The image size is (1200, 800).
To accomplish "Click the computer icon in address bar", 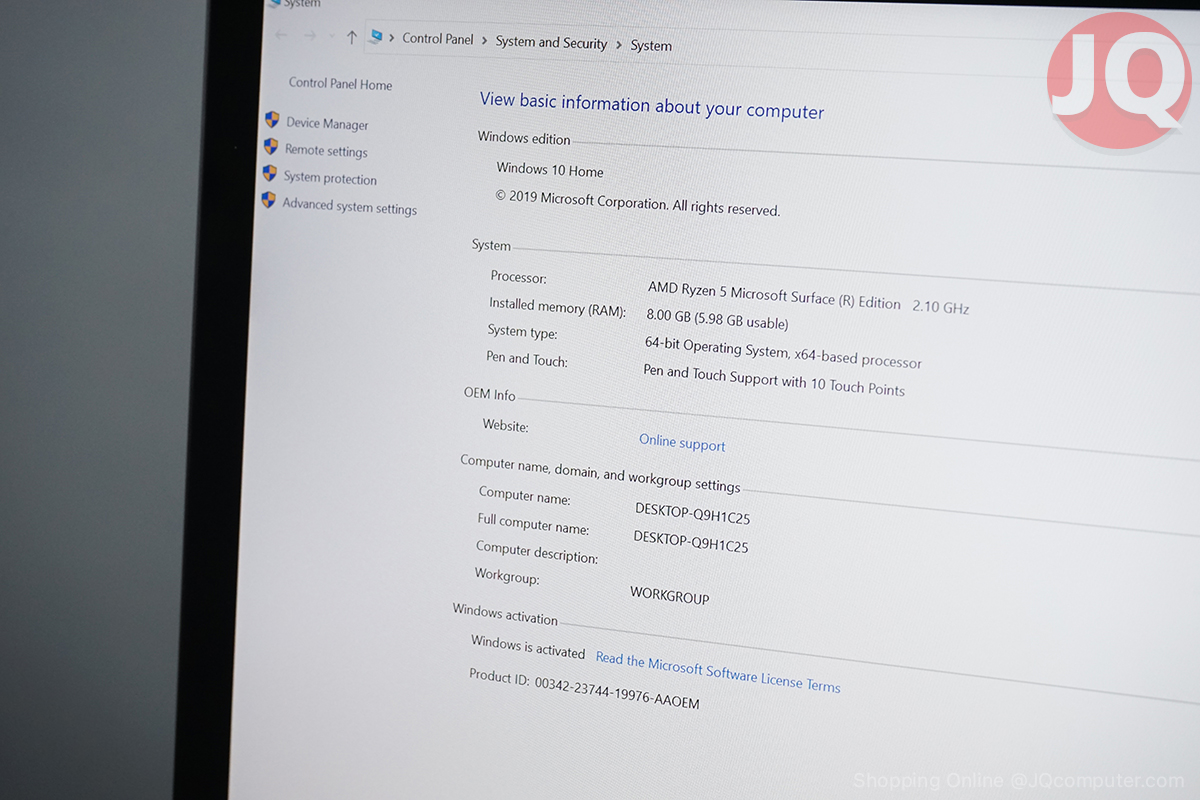I will tap(376, 37).
